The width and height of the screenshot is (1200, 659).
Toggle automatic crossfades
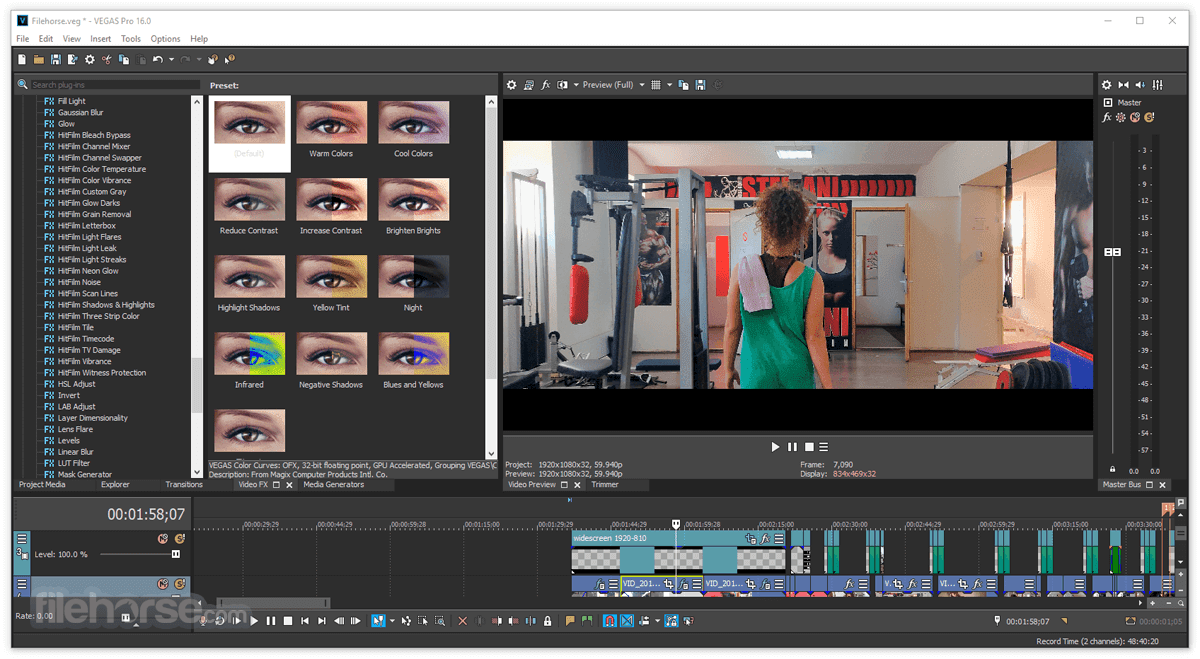[627, 621]
